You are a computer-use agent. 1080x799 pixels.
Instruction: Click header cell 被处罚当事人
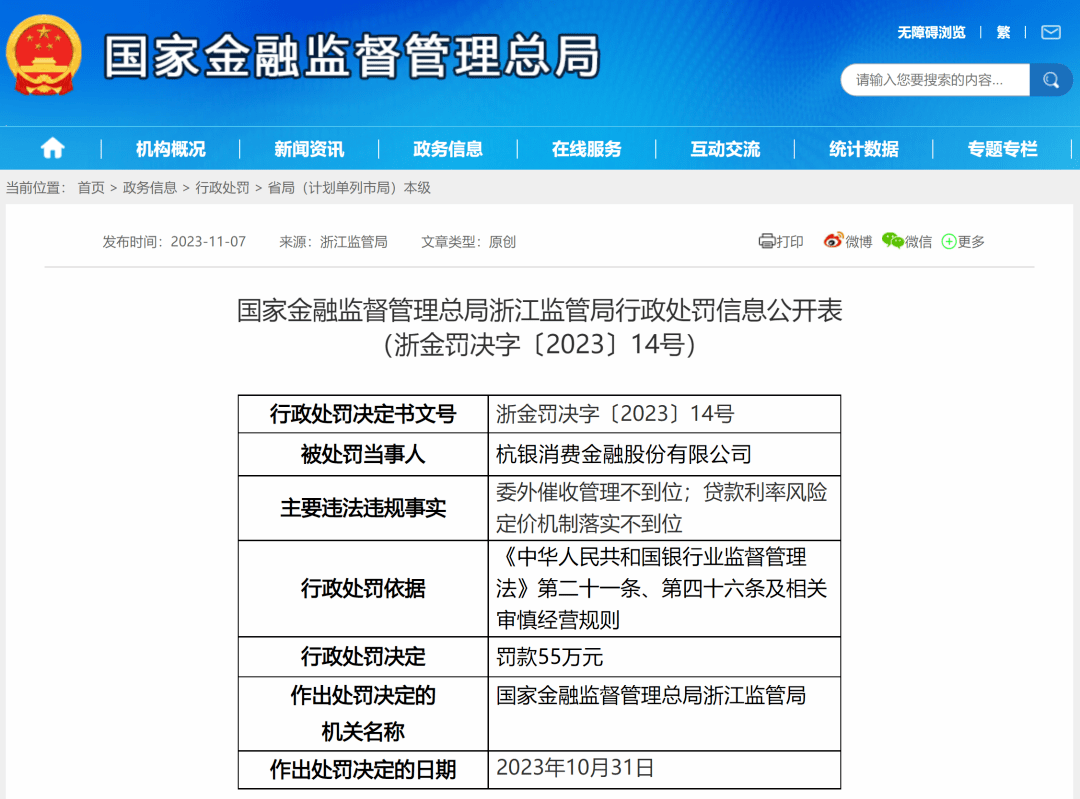[x=363, y=454]
